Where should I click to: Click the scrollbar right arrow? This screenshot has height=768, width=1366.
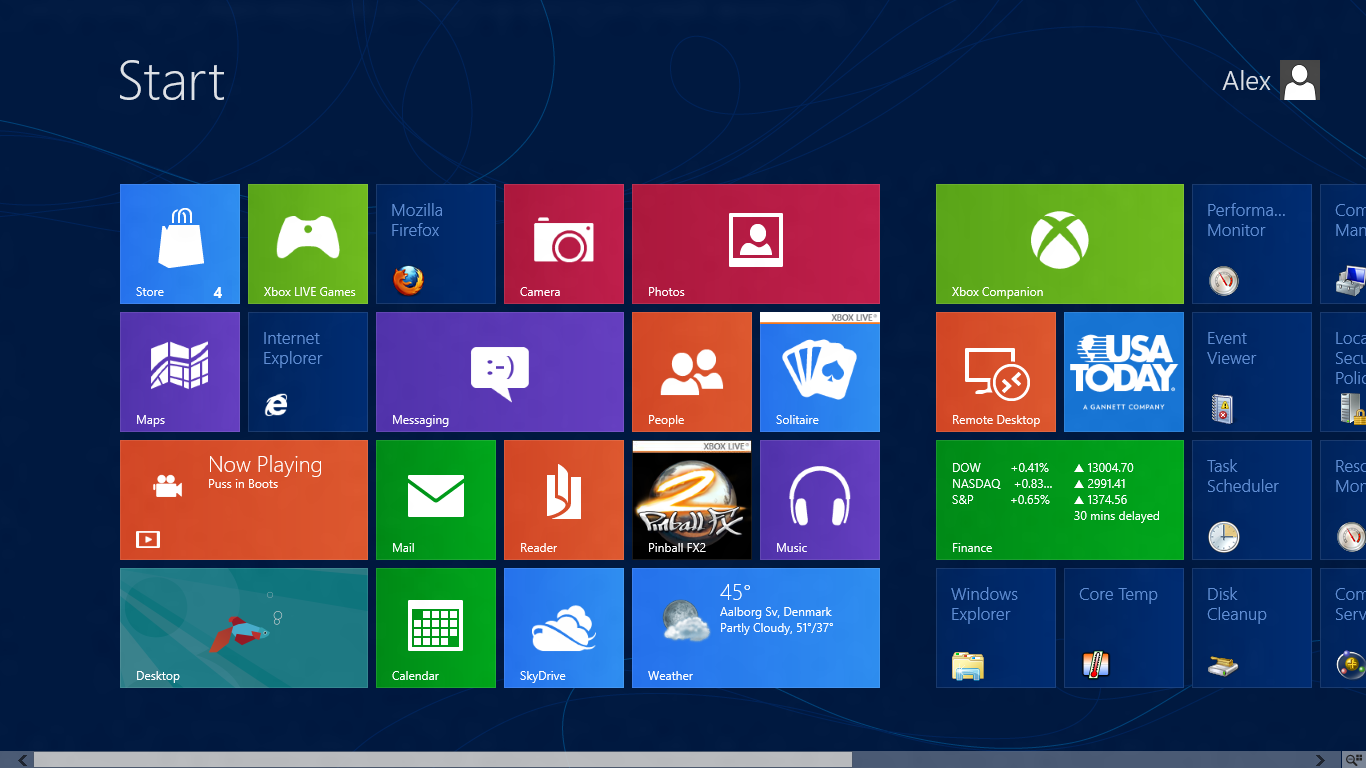pyautogui.click(x=1321, y=760)
